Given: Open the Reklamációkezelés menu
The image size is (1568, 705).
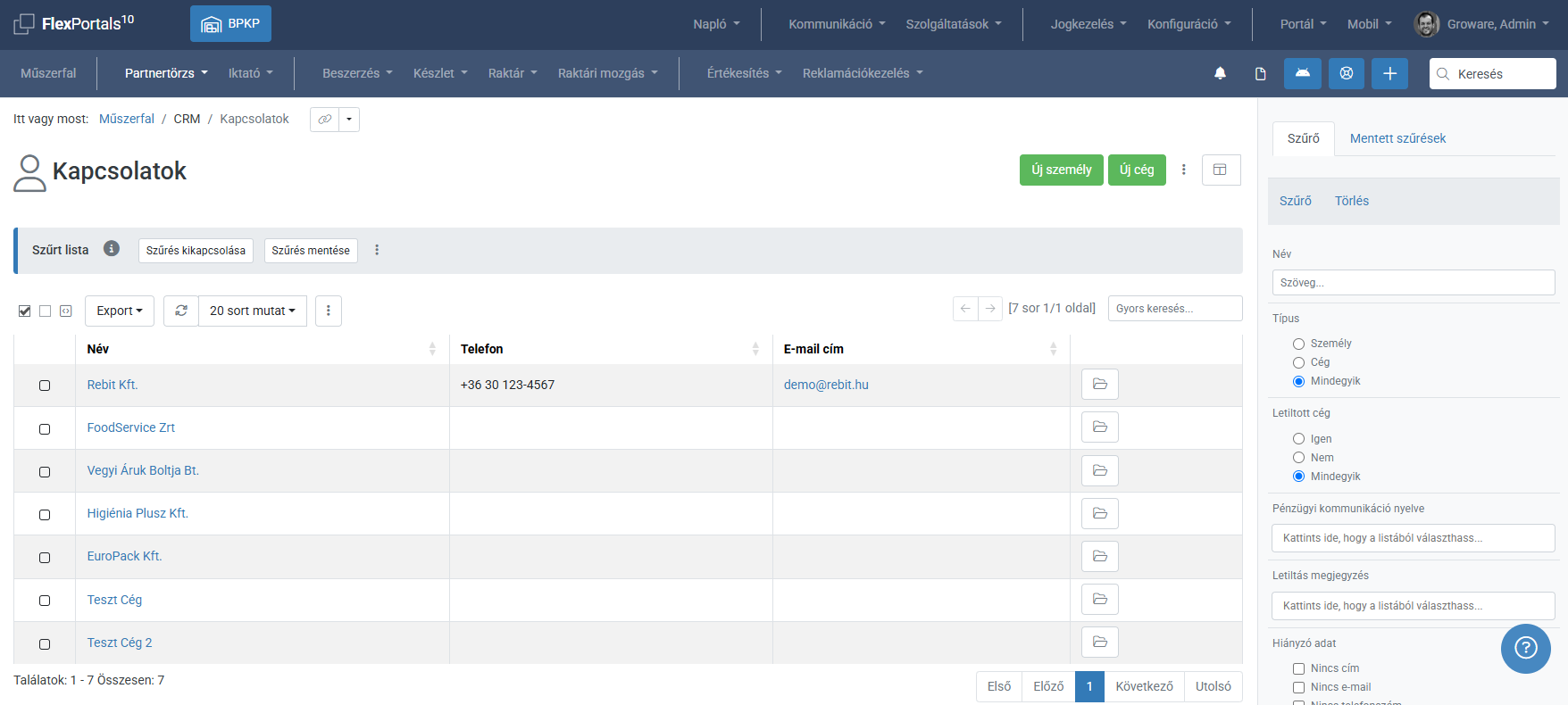Looking at the screenshot, I should pos(863,73).
